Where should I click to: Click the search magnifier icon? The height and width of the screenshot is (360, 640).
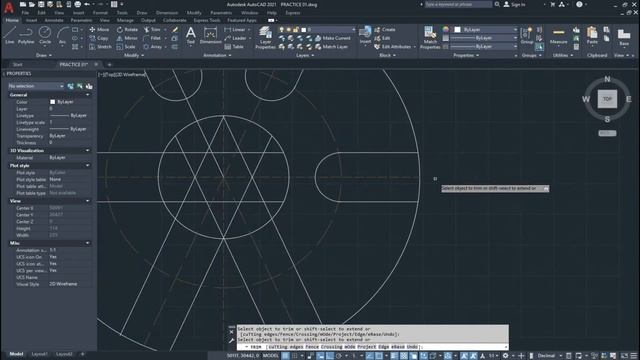coord(497,4)
